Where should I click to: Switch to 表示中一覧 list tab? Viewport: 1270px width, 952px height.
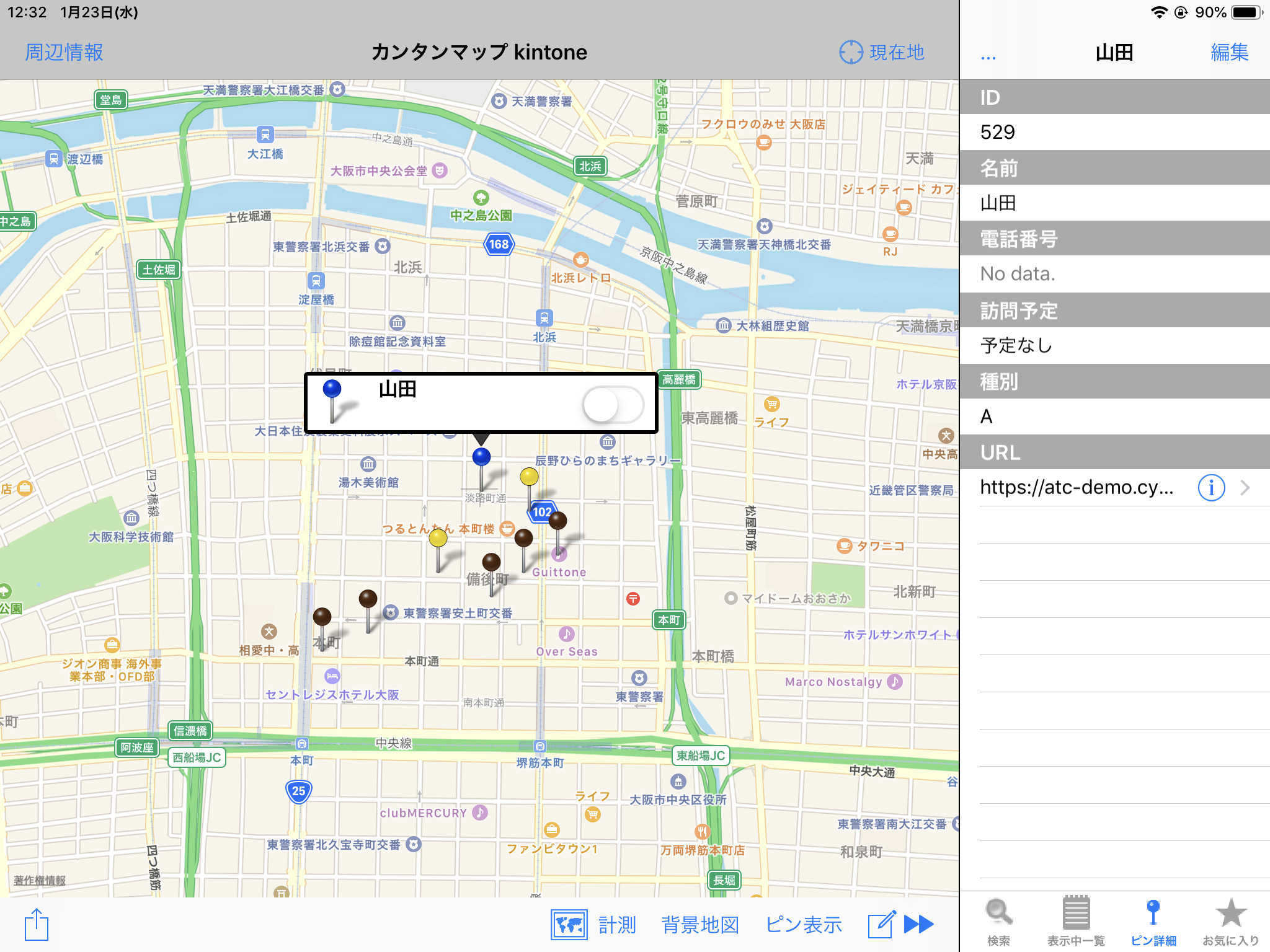click(x=1076, y=922)
